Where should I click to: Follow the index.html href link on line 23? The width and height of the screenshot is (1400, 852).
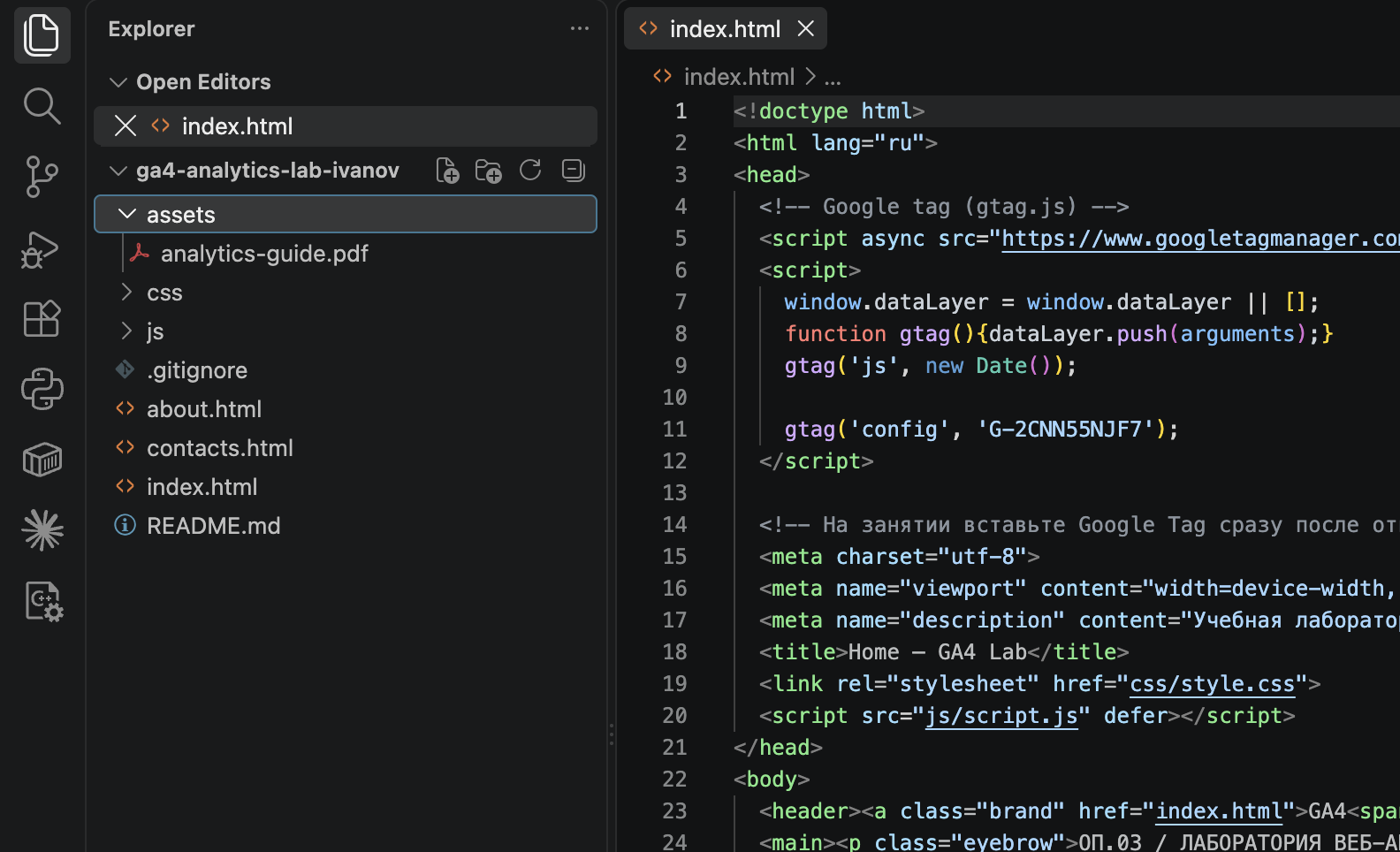pos(1219,811)
